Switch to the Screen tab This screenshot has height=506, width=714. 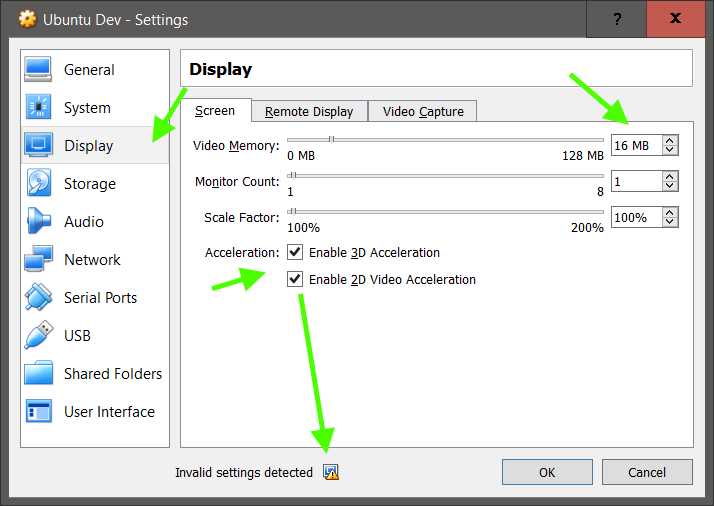[x=215, y=111]
